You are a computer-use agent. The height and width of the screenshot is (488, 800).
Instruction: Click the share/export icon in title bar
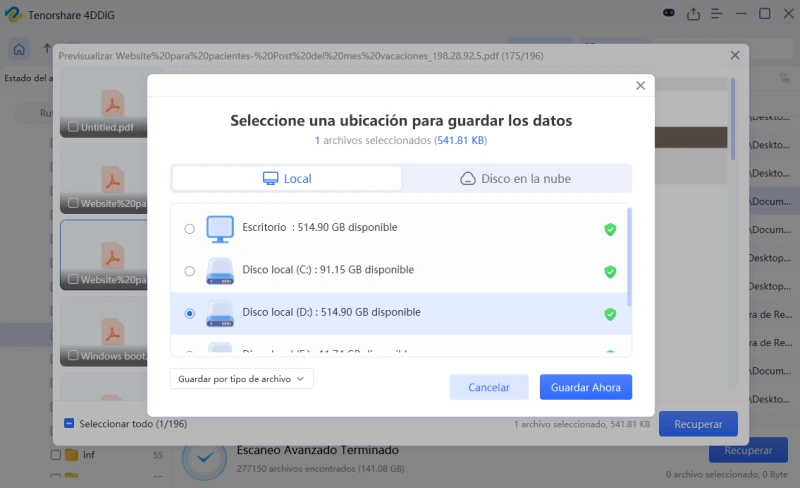coord(693,14)
